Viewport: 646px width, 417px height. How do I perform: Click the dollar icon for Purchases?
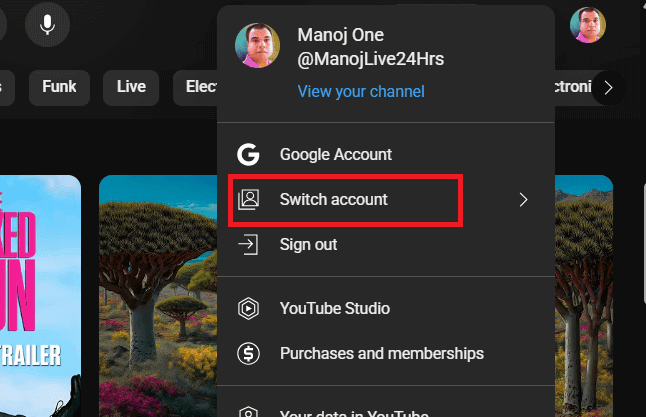pos(248,353)
